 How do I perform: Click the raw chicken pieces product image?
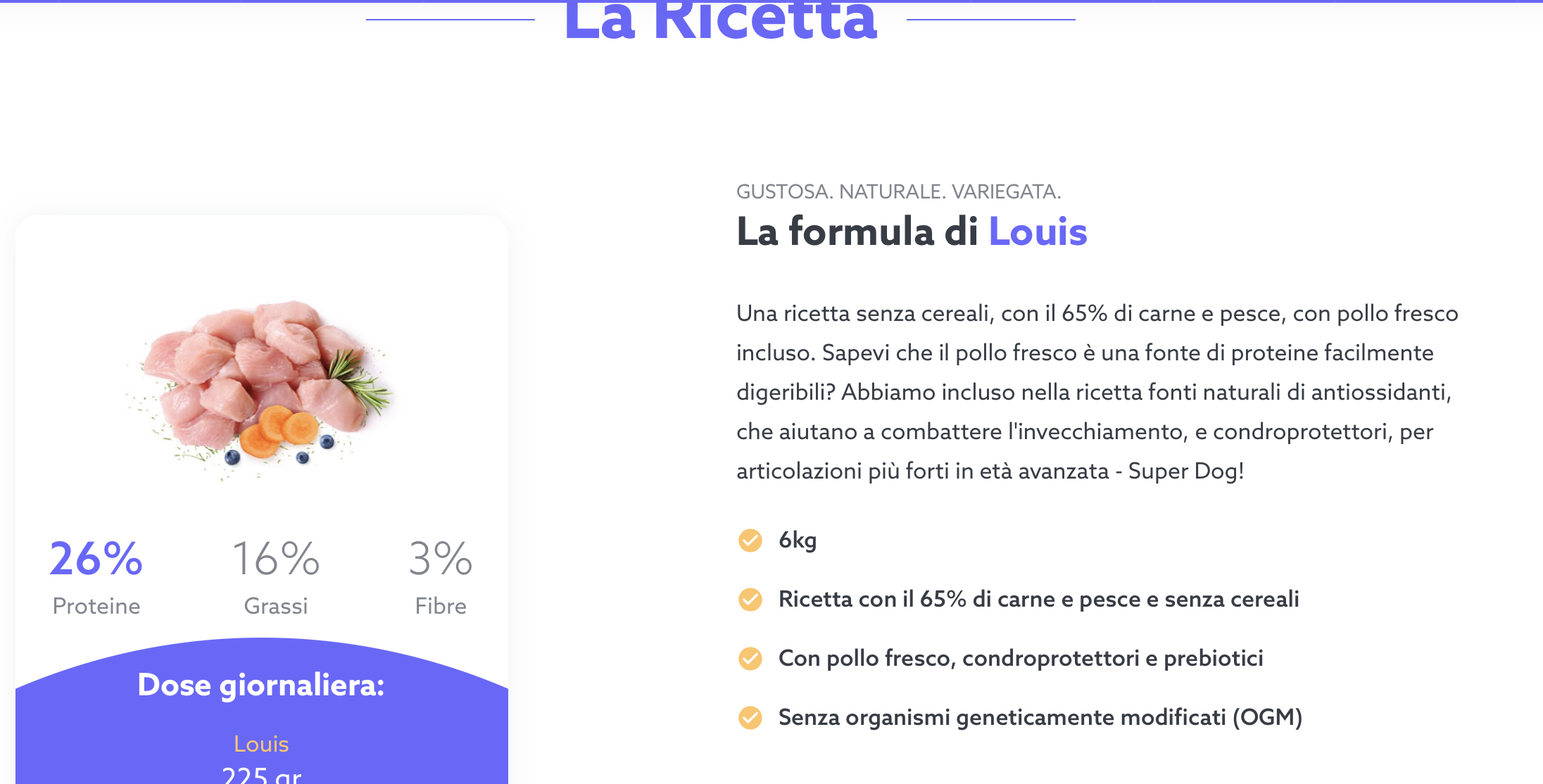259,388
